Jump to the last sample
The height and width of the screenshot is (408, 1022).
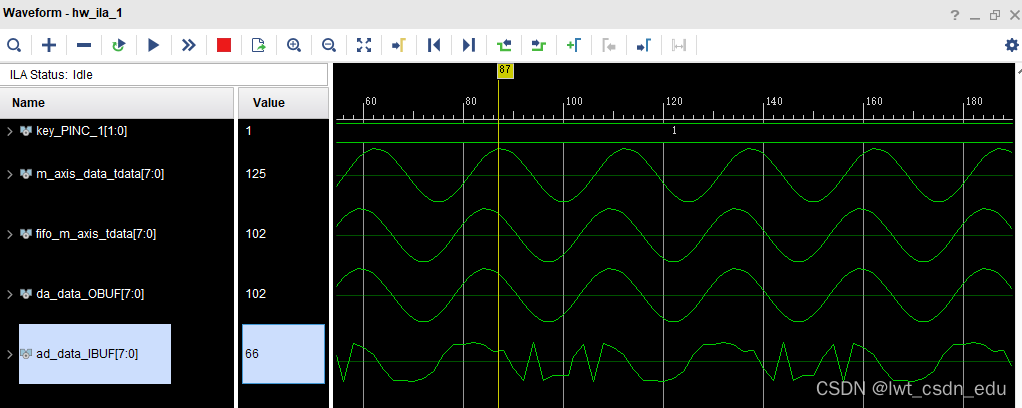tap(469, 45)
